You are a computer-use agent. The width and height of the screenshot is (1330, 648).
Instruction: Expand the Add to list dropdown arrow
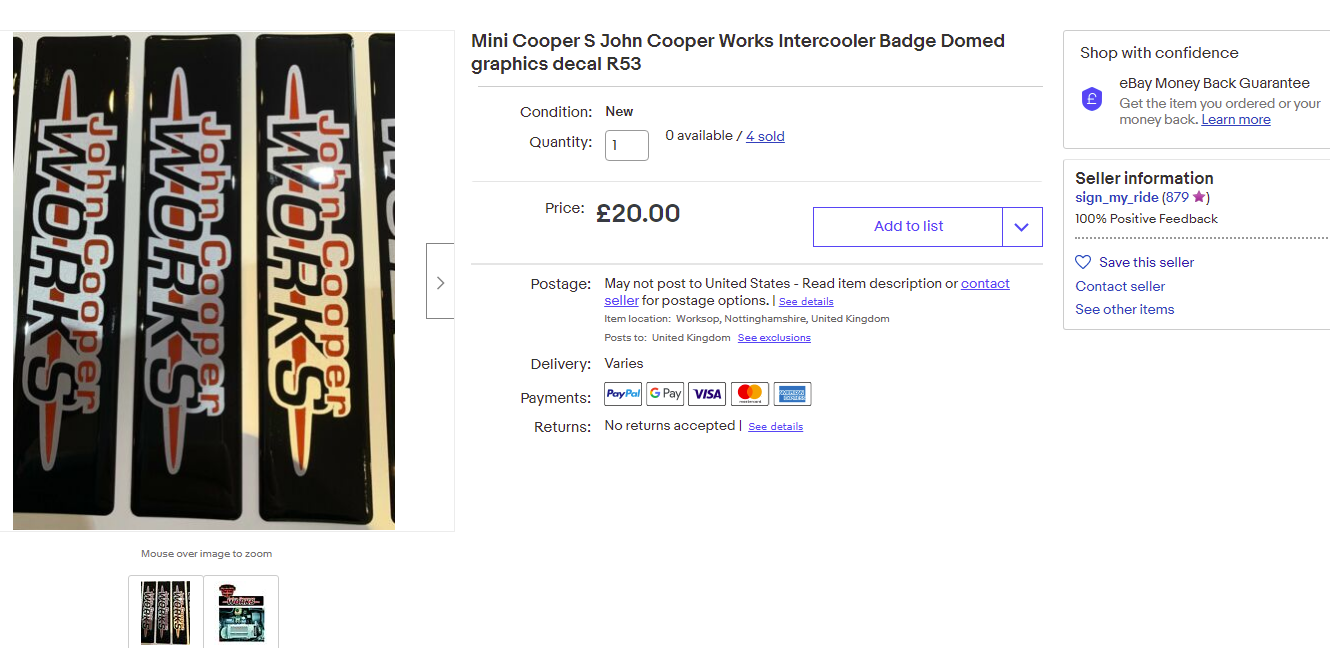pos(1022,227)
